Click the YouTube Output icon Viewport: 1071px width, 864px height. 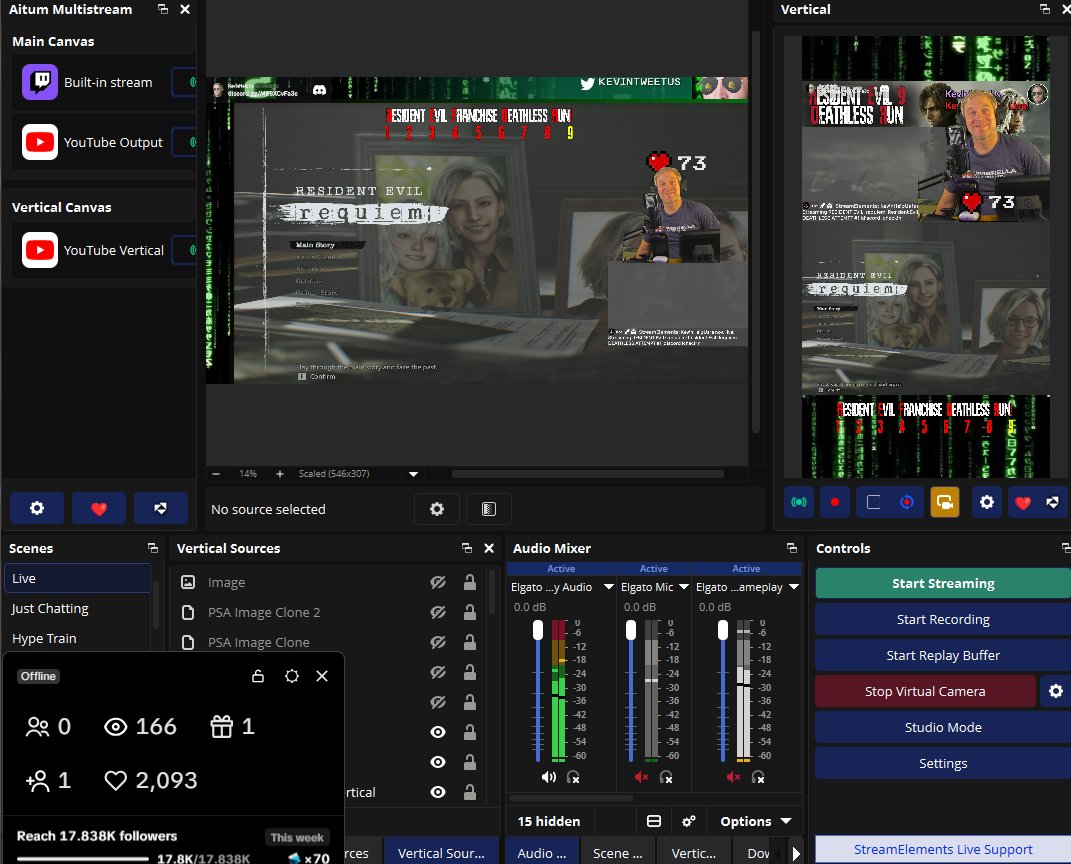(x=40, y=142)
